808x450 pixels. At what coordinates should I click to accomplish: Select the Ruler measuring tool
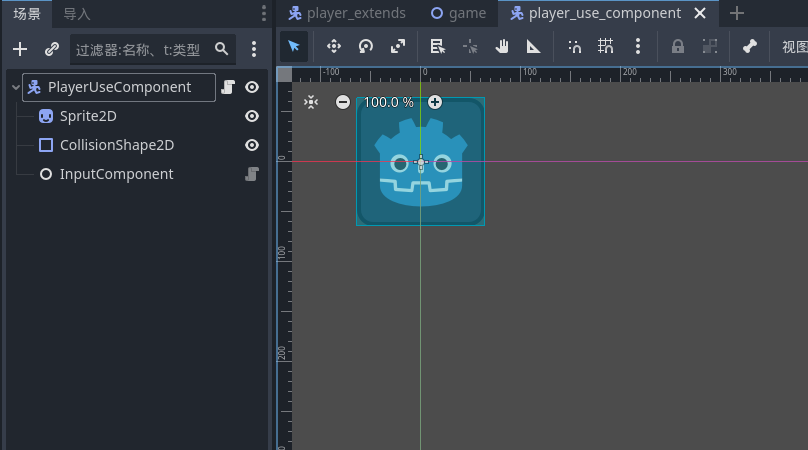coord(533,46)
